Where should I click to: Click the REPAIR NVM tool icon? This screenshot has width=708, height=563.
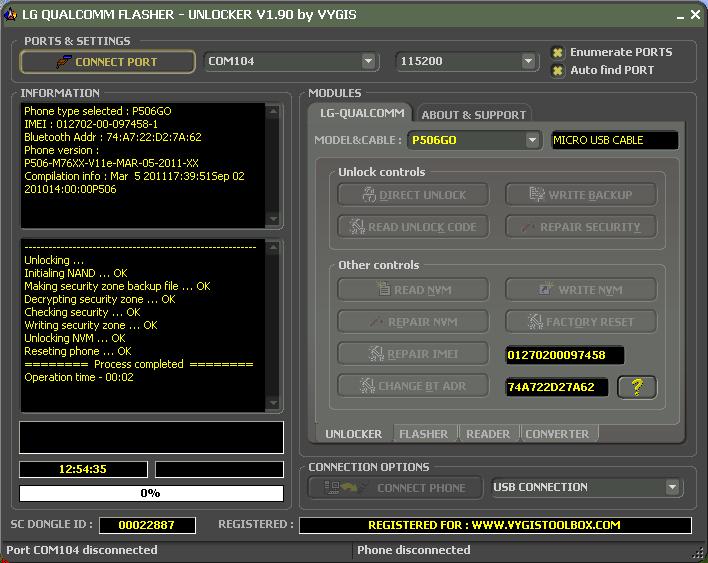[x=377, y=322]
